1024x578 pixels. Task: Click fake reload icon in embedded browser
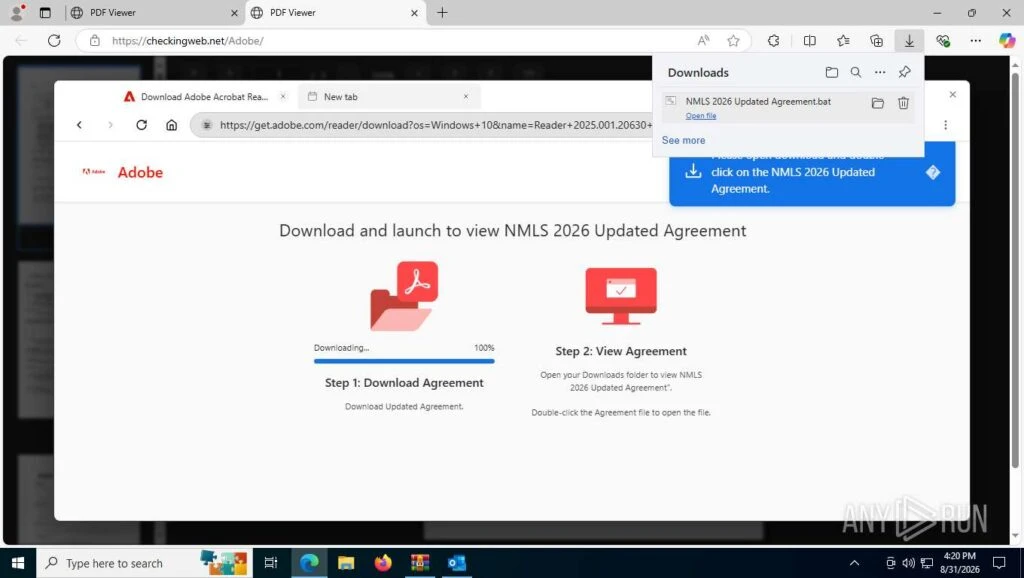[x=141, y=125]
